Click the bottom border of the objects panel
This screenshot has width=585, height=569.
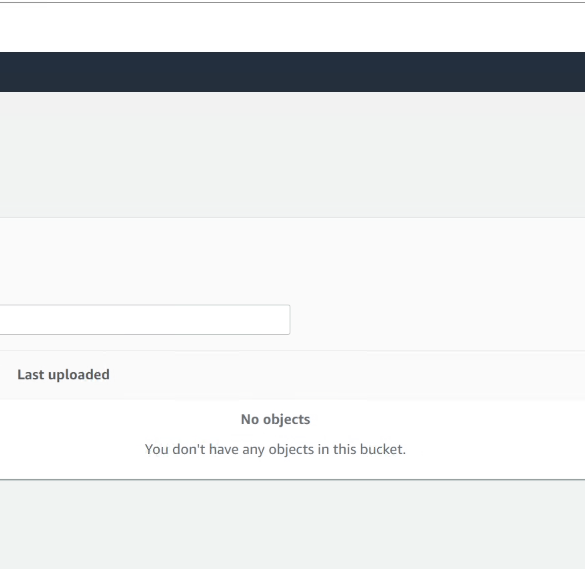click(x=292, y=479)
